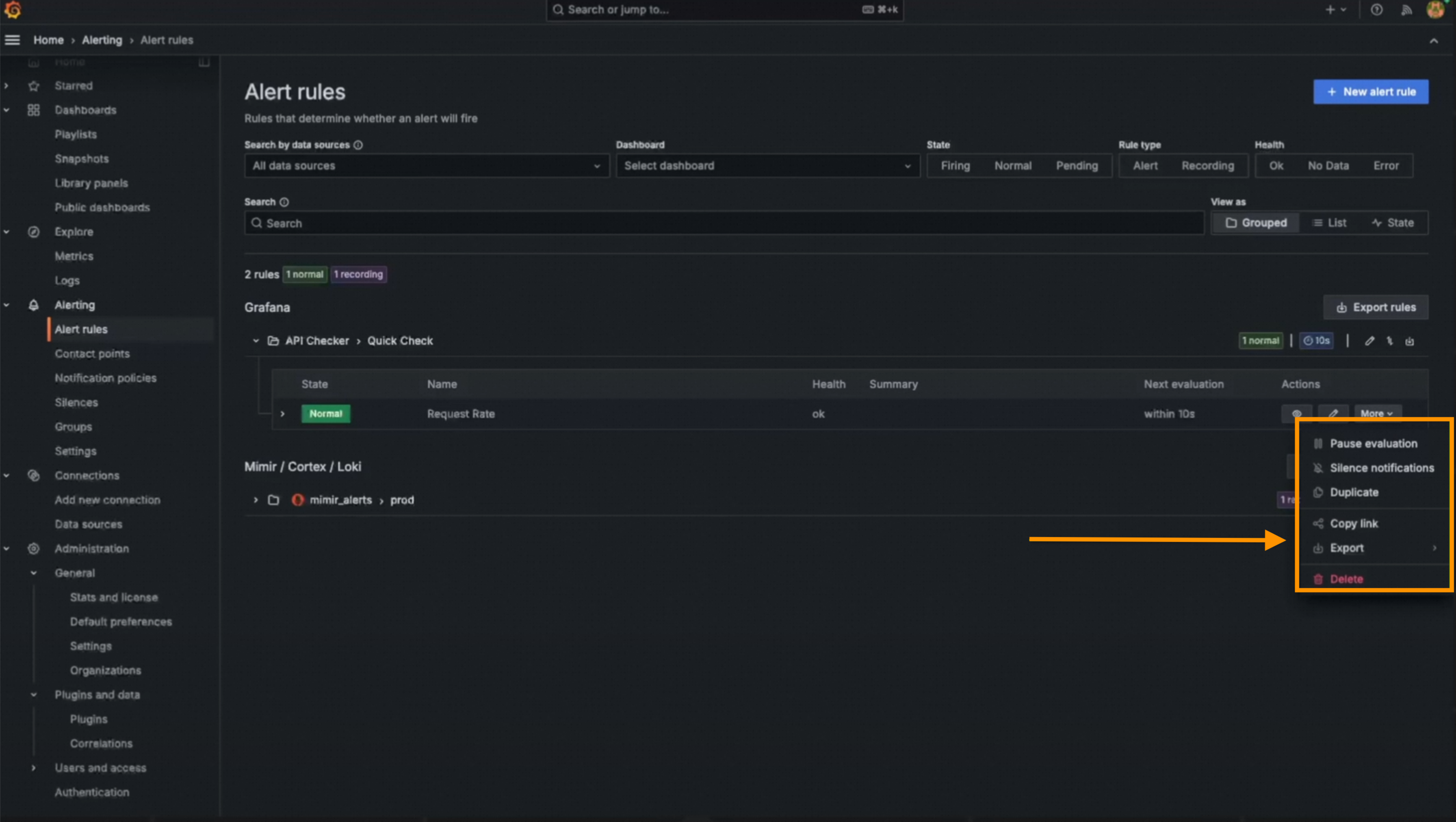Open the help question-mark icon
Screen dimensions: 1456x822
[x=1376, y=10]
